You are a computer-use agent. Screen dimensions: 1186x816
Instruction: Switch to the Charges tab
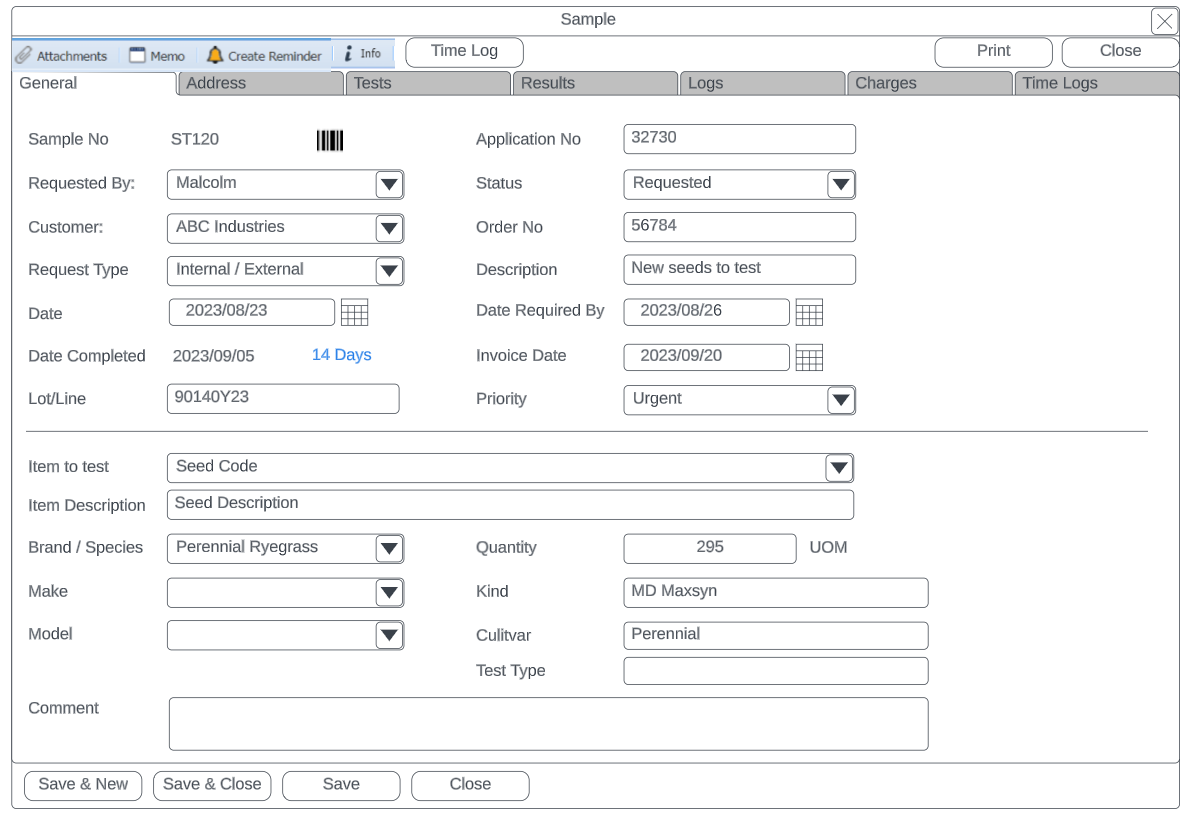coord(930,84)
